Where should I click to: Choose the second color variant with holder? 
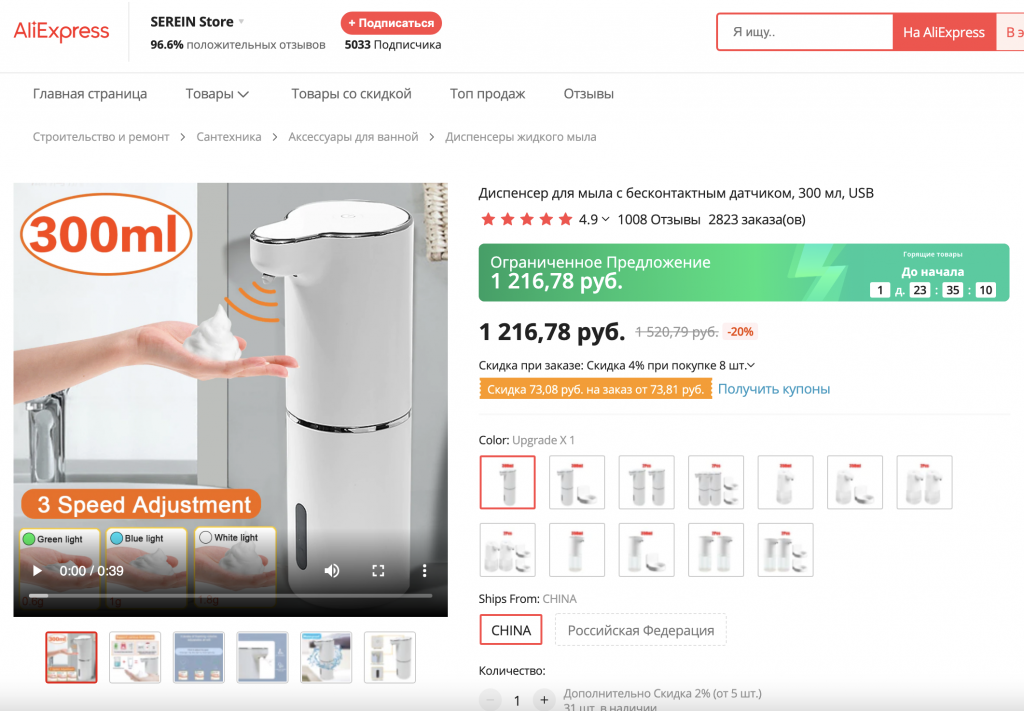pyautogui.click(x=577, y=482)
